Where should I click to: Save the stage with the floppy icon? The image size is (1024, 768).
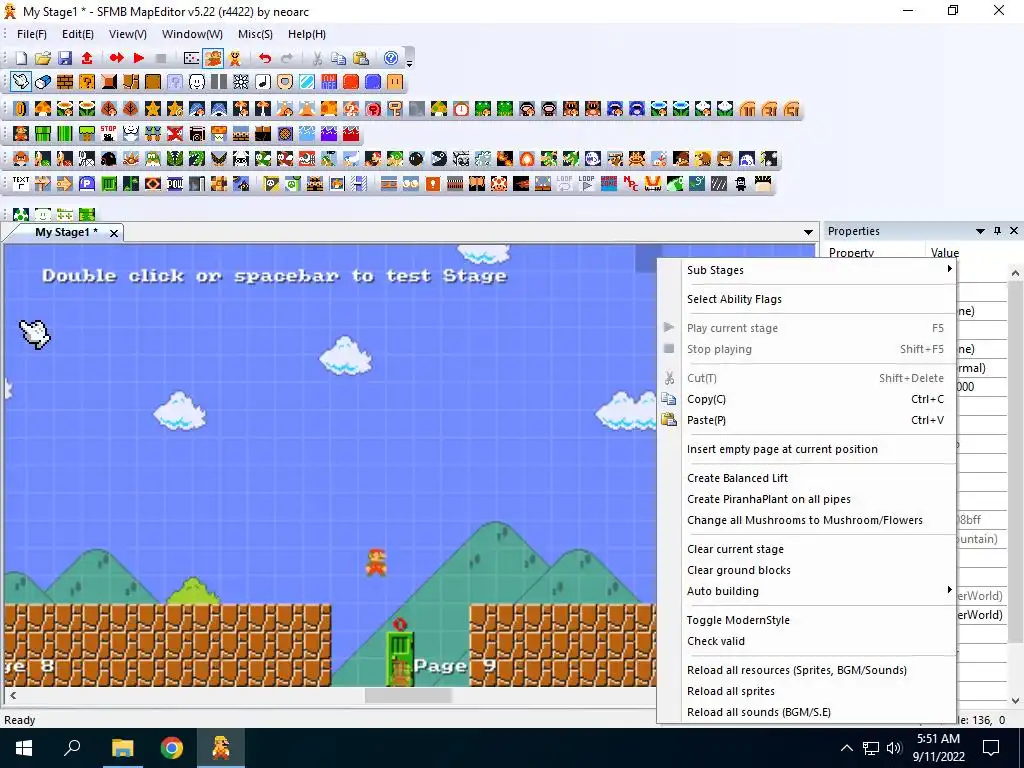point(65,58)
